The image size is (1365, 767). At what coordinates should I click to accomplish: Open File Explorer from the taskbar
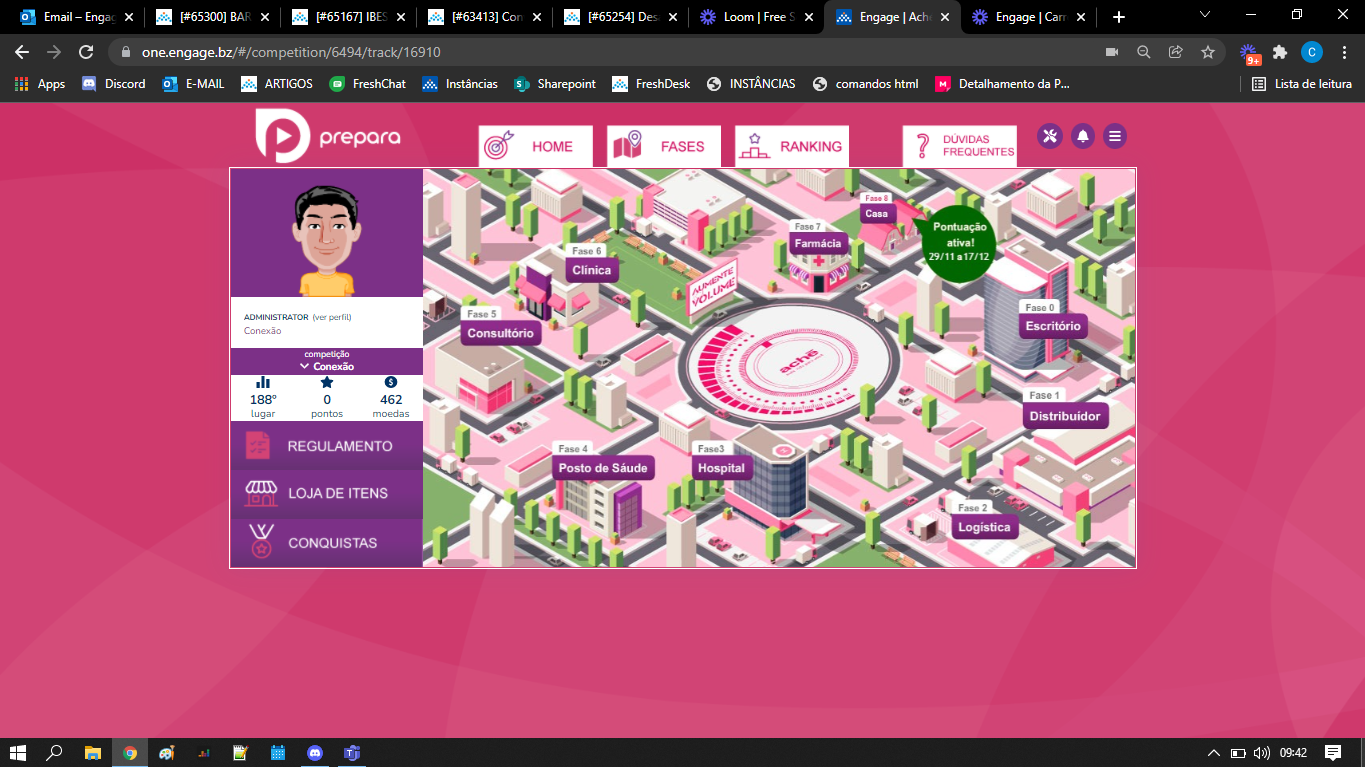92,753
